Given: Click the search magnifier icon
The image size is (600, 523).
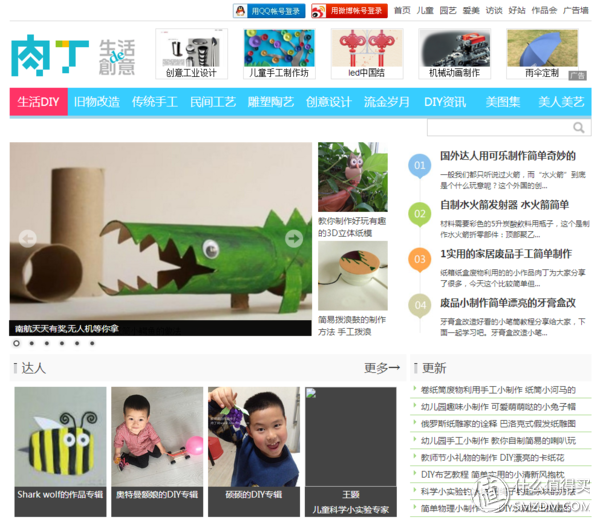Looking at the screenshot, I should point(579,128).
